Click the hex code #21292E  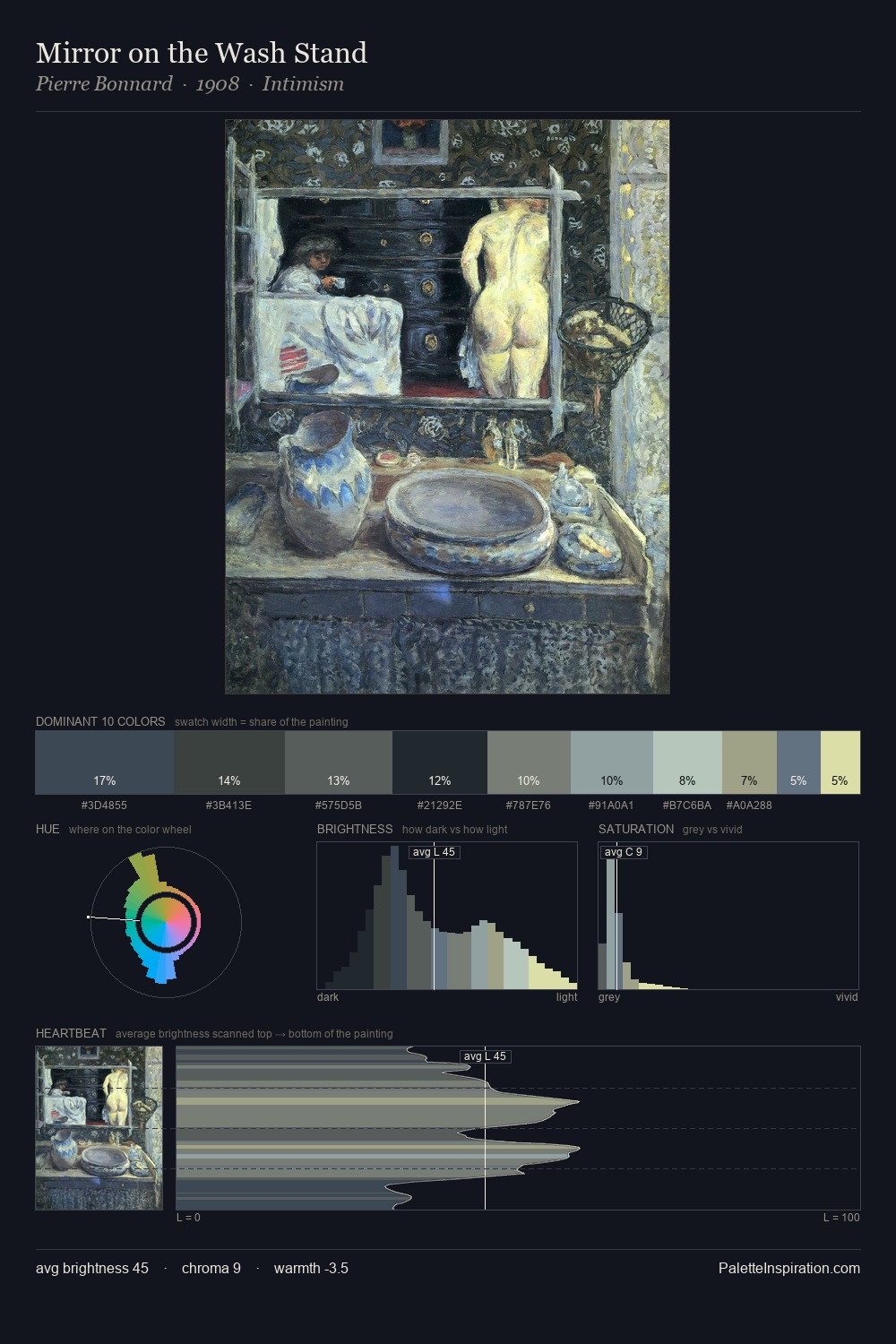click(x=440, y=806)
